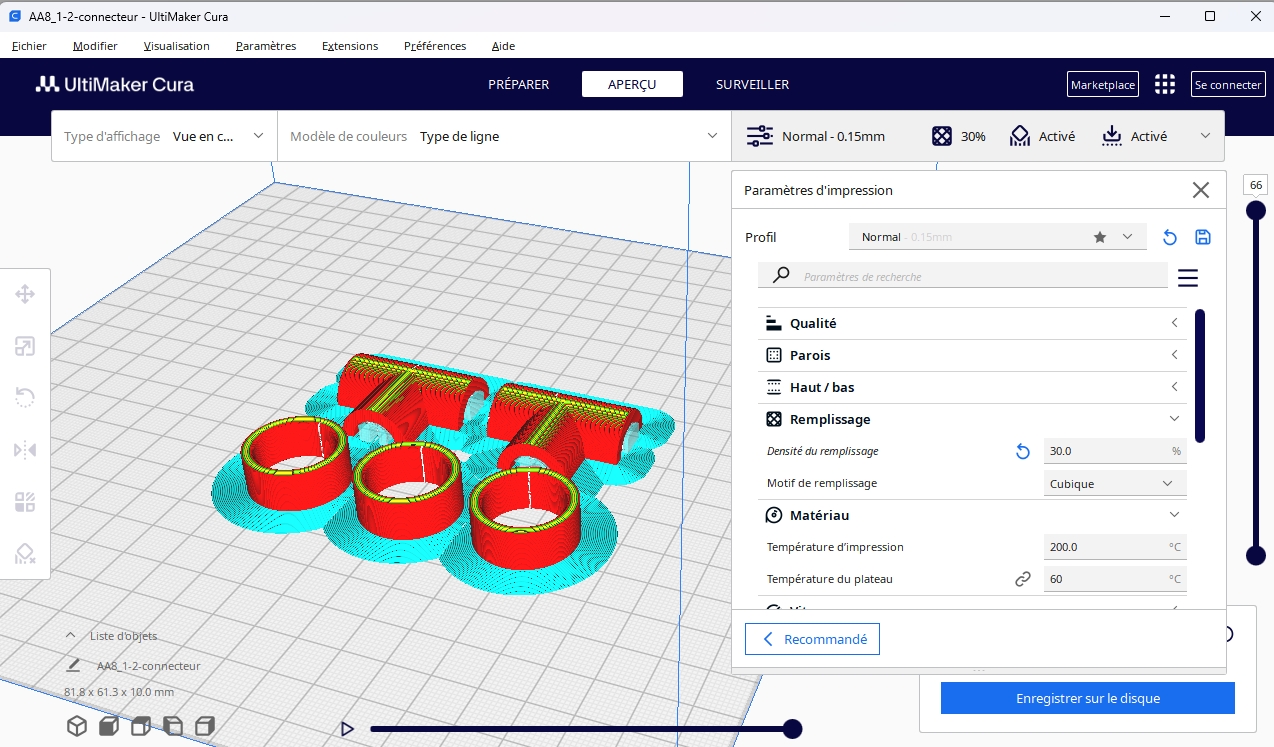Select the Mirror tool icon
This screenshot has height=747, width=1274.
point(25,450)
